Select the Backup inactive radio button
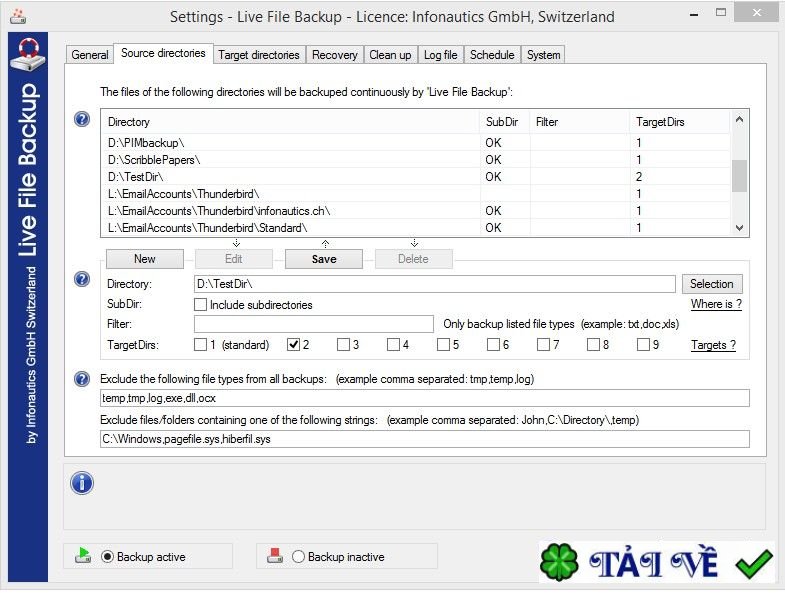 coord(298,556)
